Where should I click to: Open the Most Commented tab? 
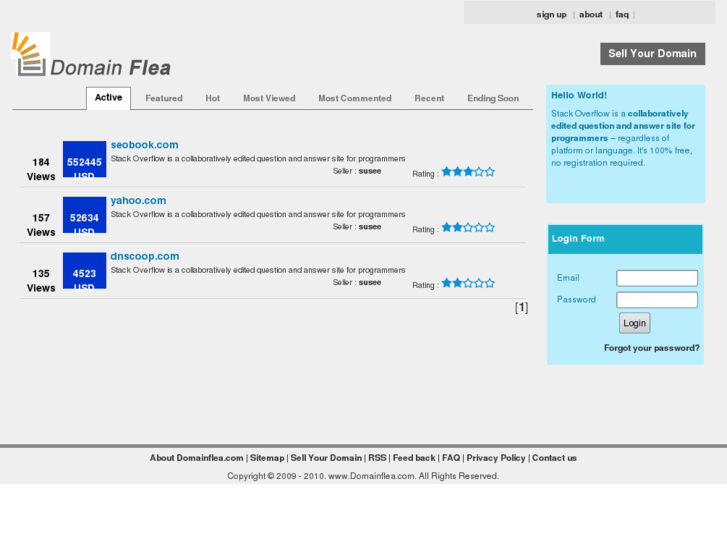click(355, 98)
